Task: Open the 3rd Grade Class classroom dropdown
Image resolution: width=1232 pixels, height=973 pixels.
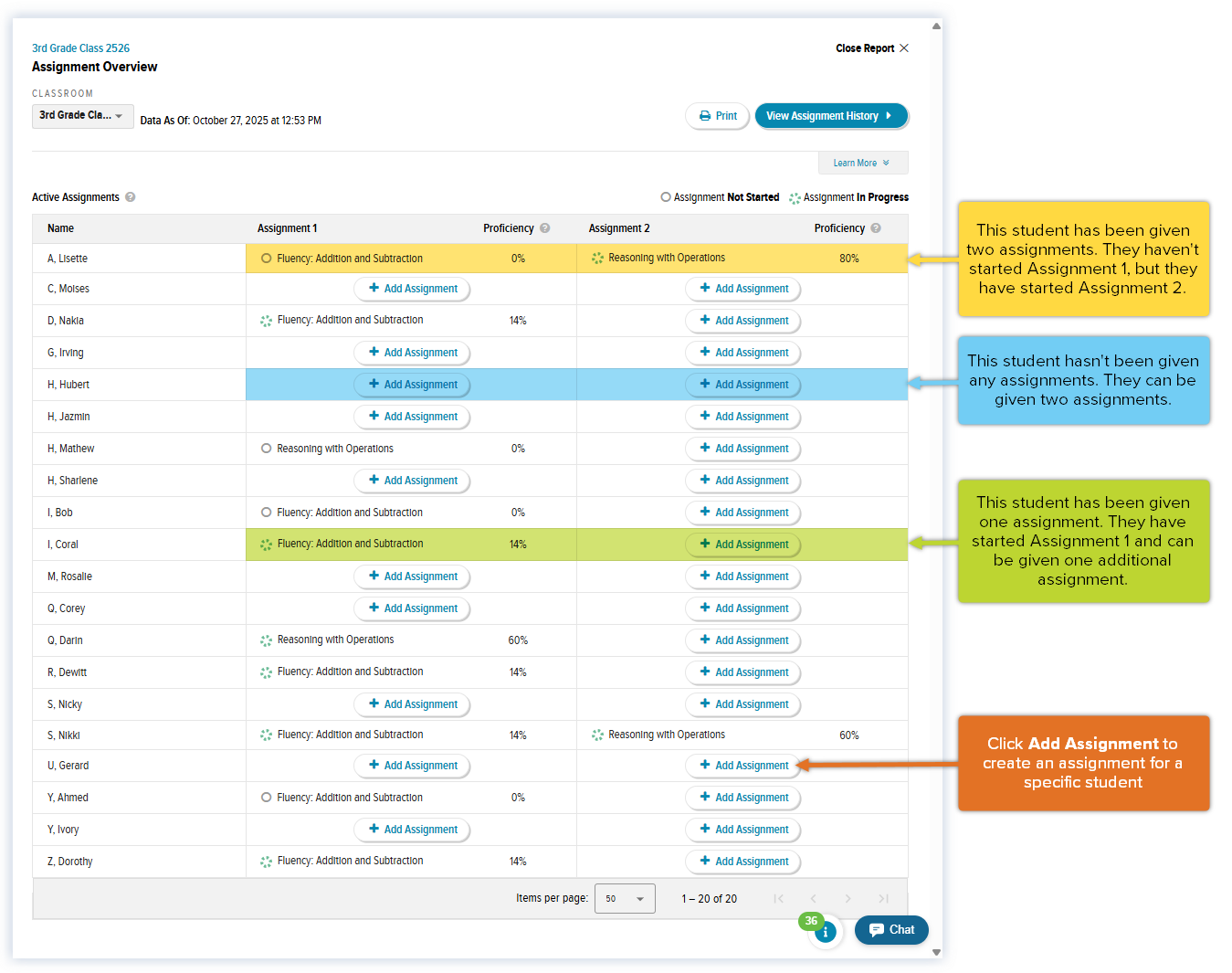Action: pos(82,116)
